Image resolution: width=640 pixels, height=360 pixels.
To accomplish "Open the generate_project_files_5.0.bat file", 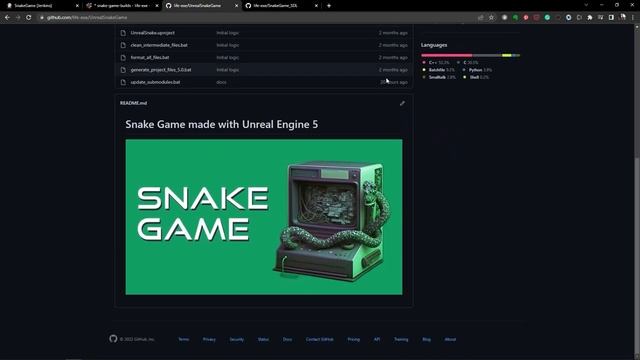I will click(x=161, y=70).
